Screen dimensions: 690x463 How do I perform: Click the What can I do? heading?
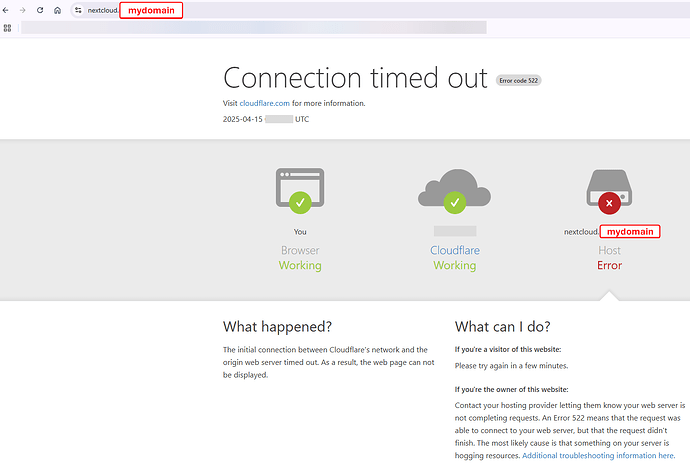(x=502, y=327)
